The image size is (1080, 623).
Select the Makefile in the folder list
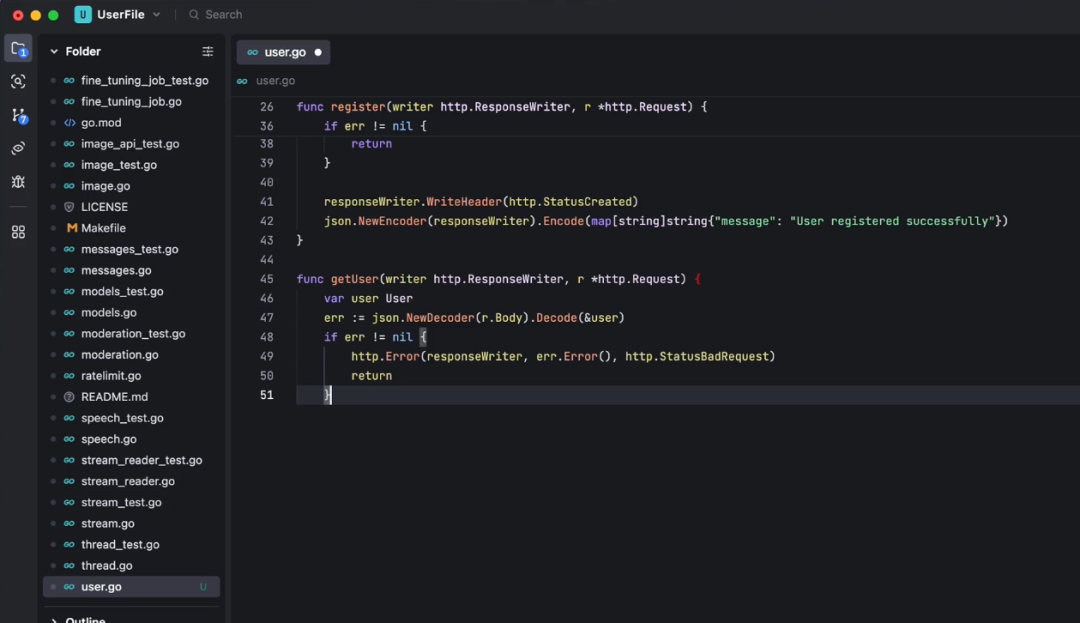click(103, 228)
